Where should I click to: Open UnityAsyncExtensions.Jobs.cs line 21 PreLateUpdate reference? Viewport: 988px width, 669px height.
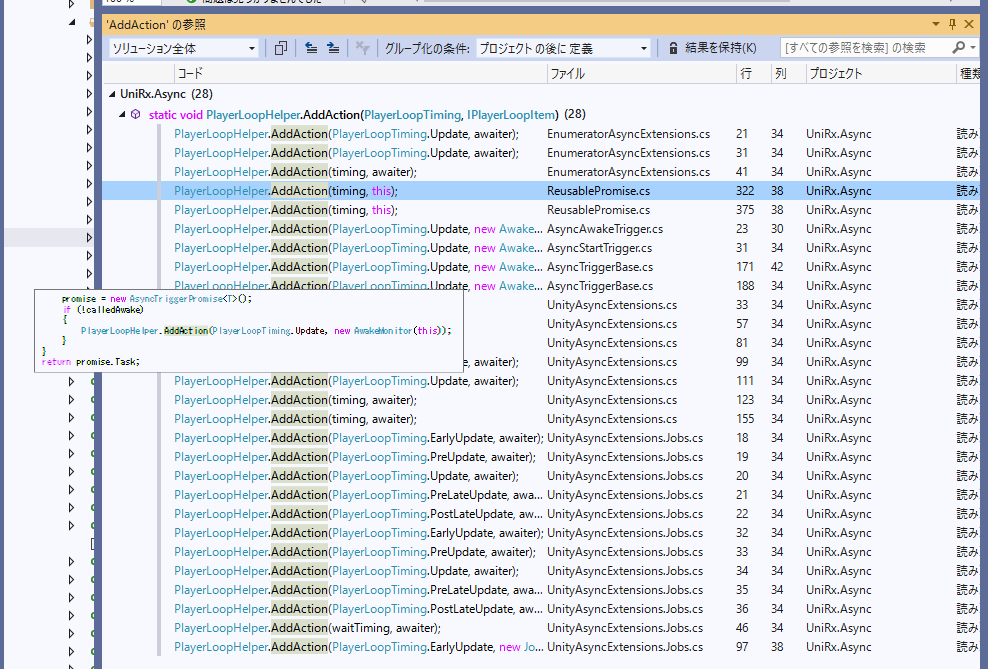pos(541,495)
